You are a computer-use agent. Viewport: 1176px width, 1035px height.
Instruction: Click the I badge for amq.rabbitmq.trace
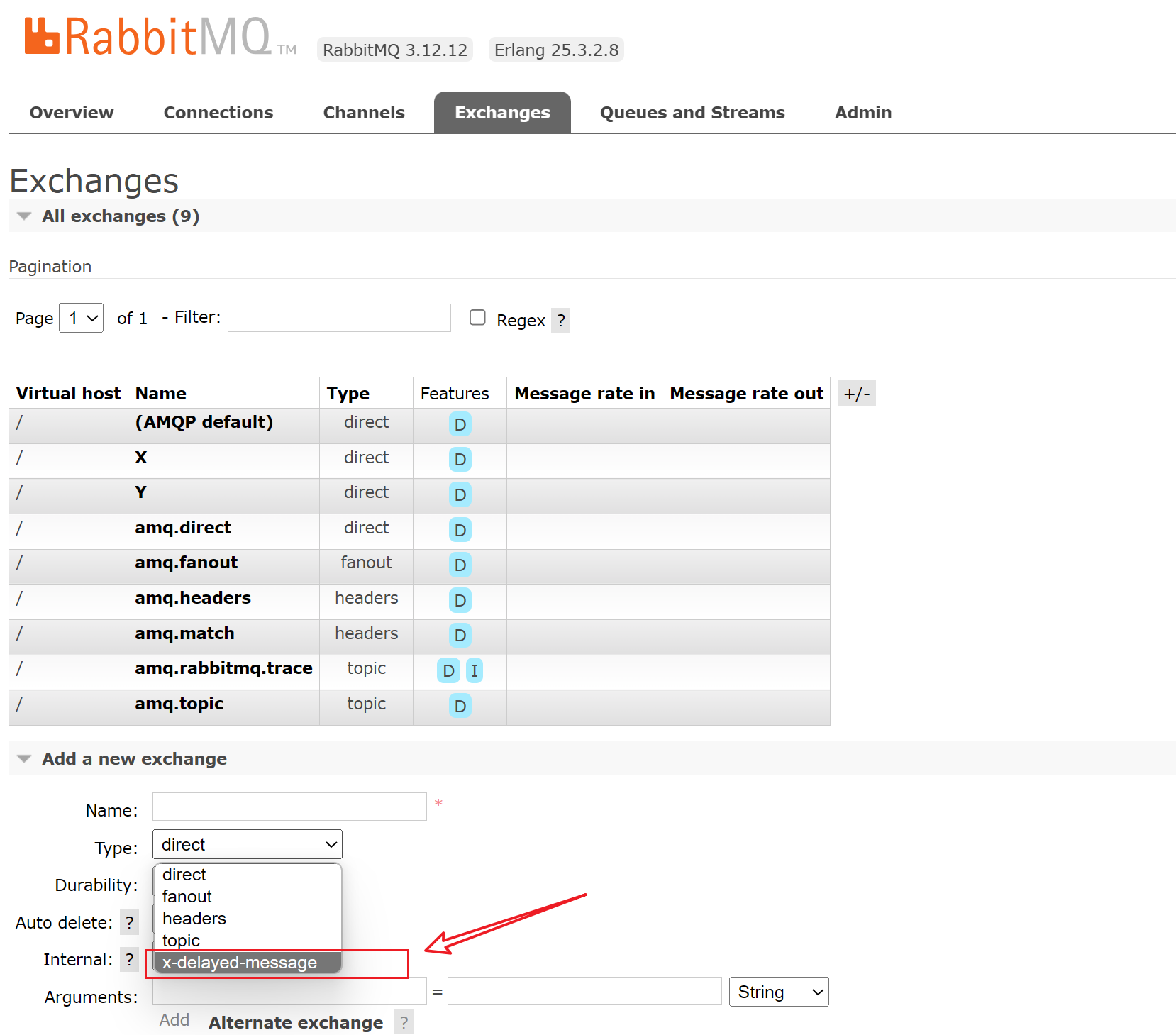[x=475, y=670]
